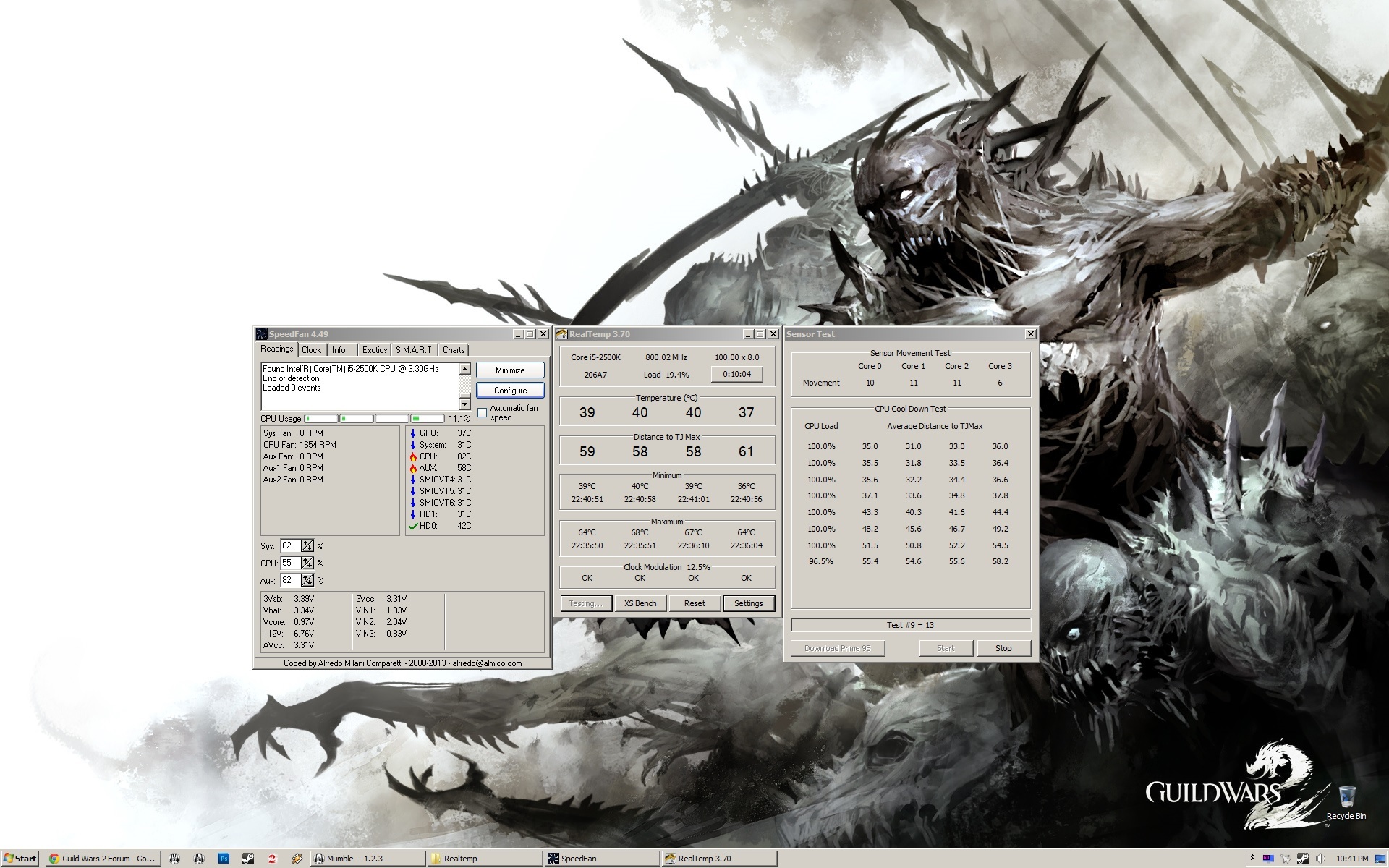Launch Guild Wars 2 red quick launch icon

273,859
